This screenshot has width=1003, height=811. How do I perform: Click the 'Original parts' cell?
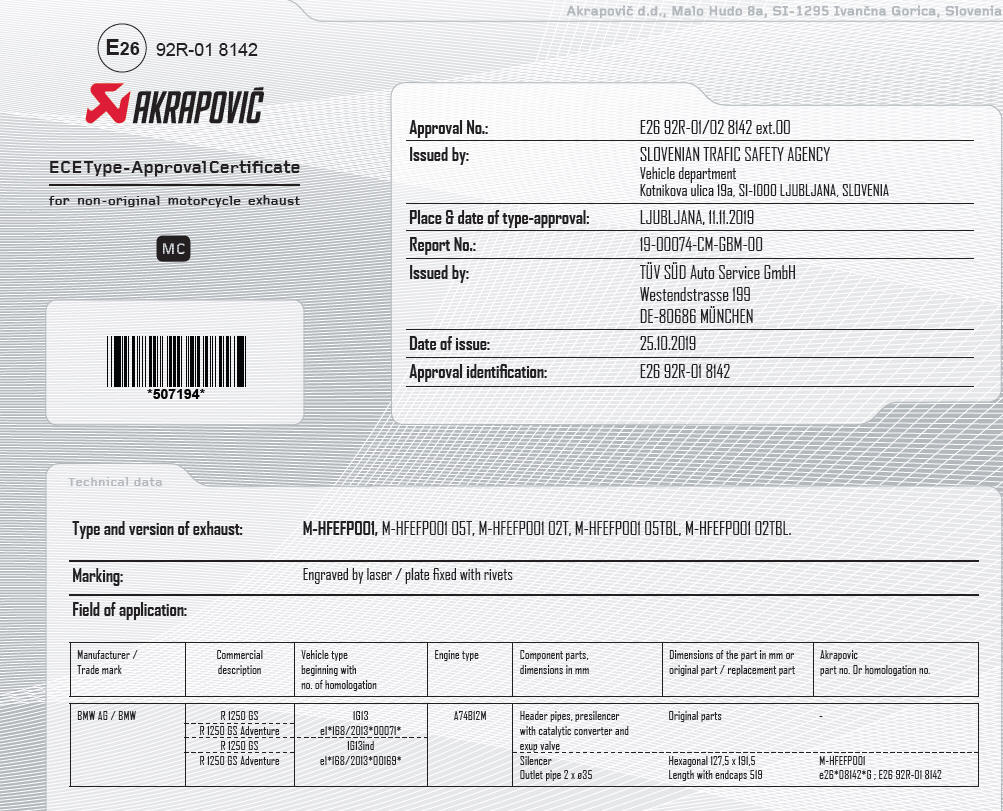click(695, 716)
